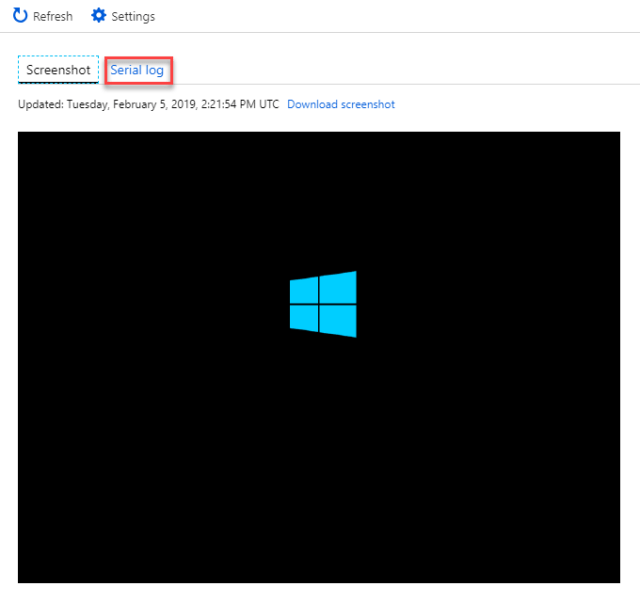The width and height of the screenshot is (640, 602).
Task: Click the 'Updated:' label text
Action: [41, 104]
